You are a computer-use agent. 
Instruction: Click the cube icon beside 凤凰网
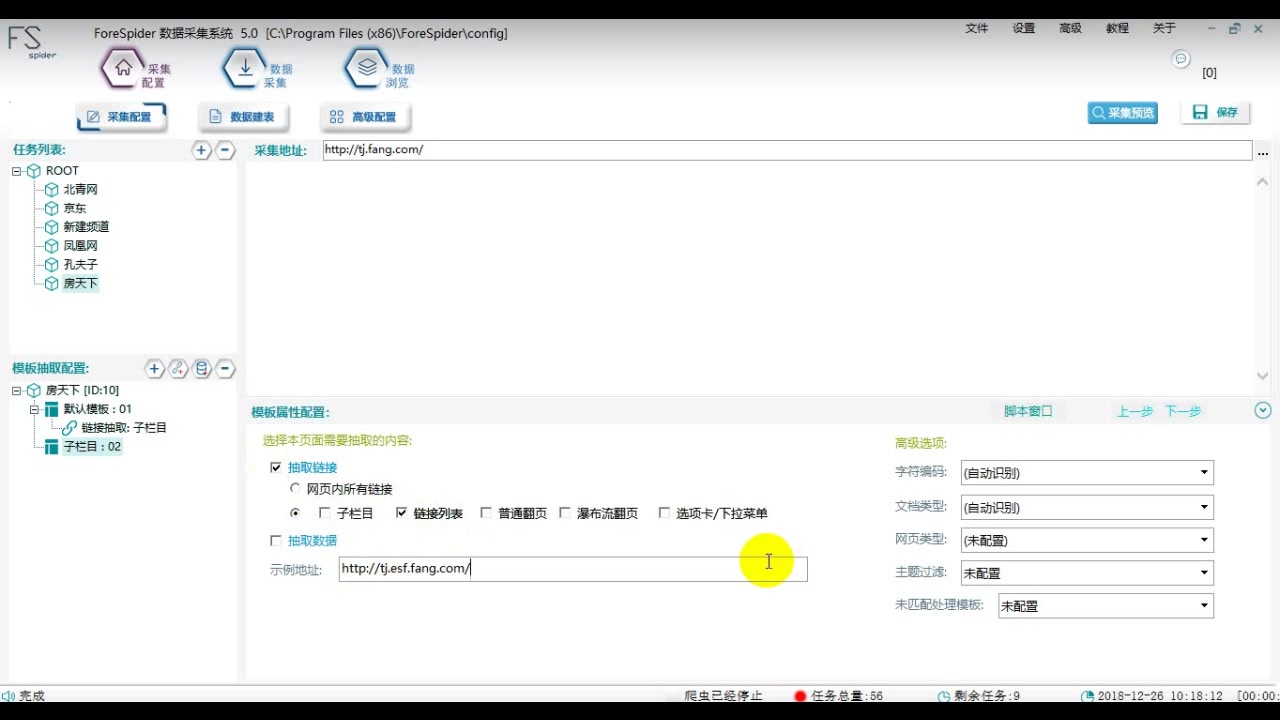pos(51,246)
